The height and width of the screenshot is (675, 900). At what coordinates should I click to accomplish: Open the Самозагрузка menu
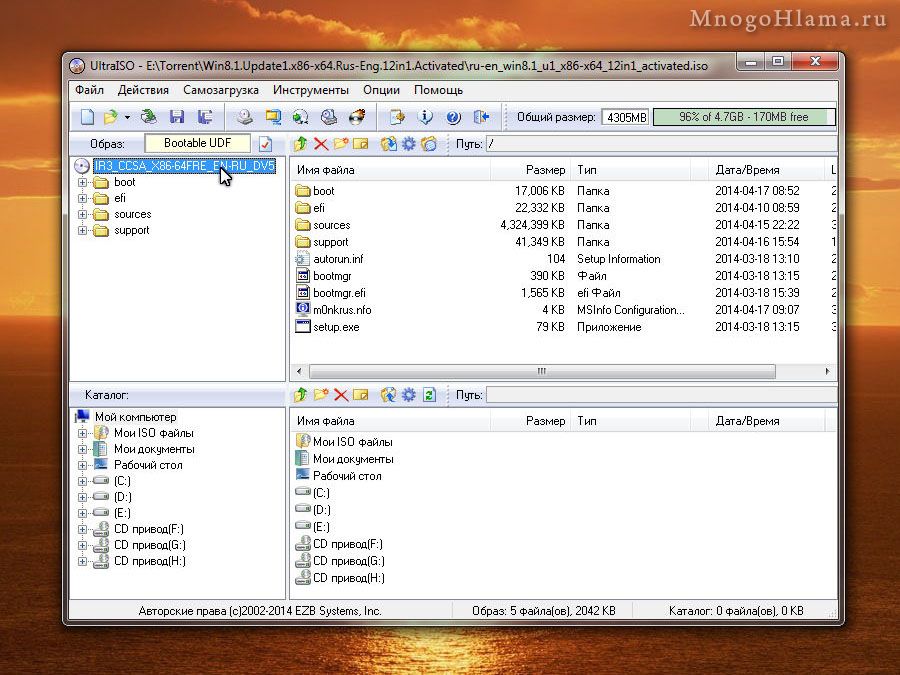point(220,90)
